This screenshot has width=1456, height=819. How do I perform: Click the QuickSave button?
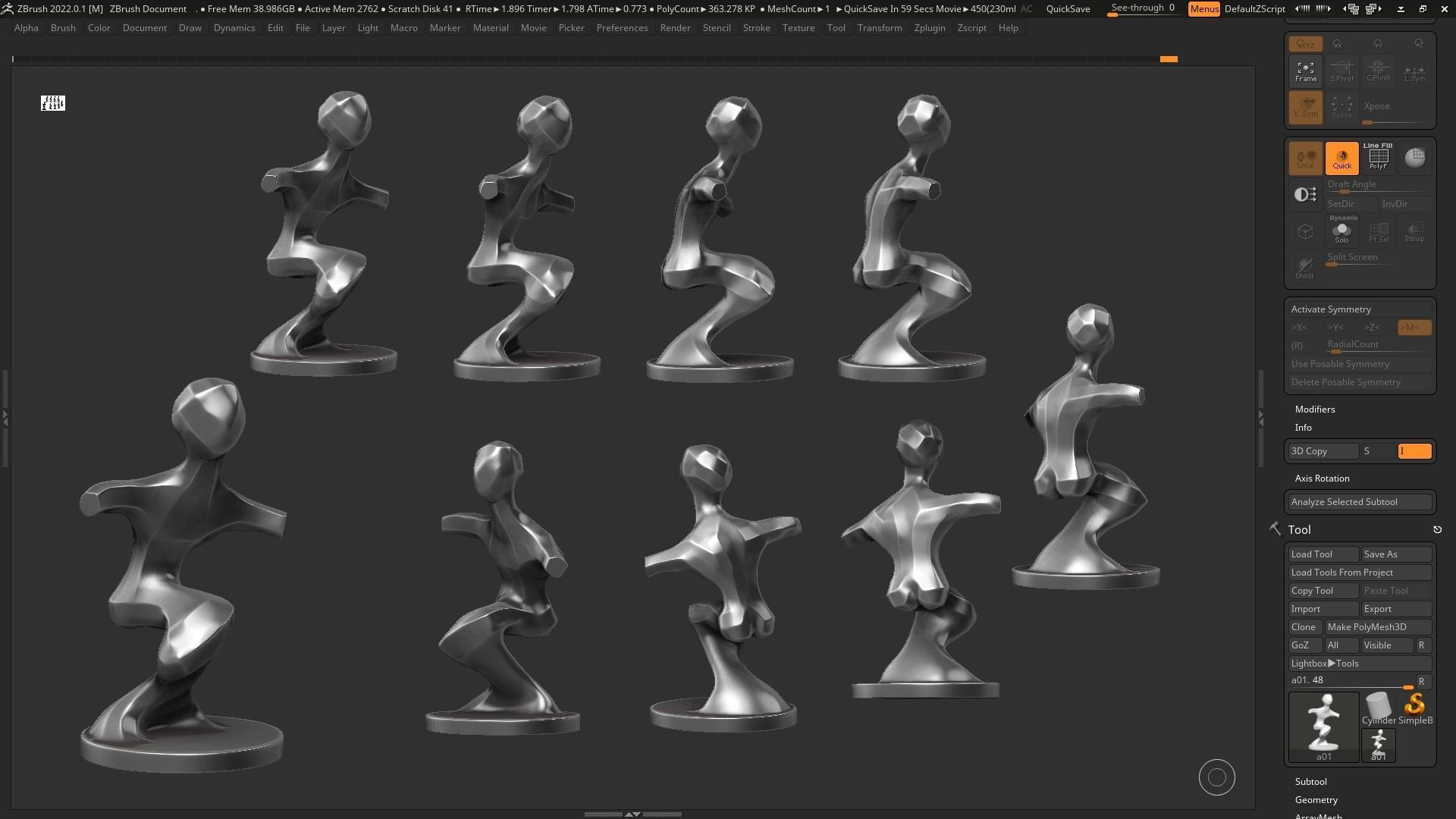point(1068,8)
